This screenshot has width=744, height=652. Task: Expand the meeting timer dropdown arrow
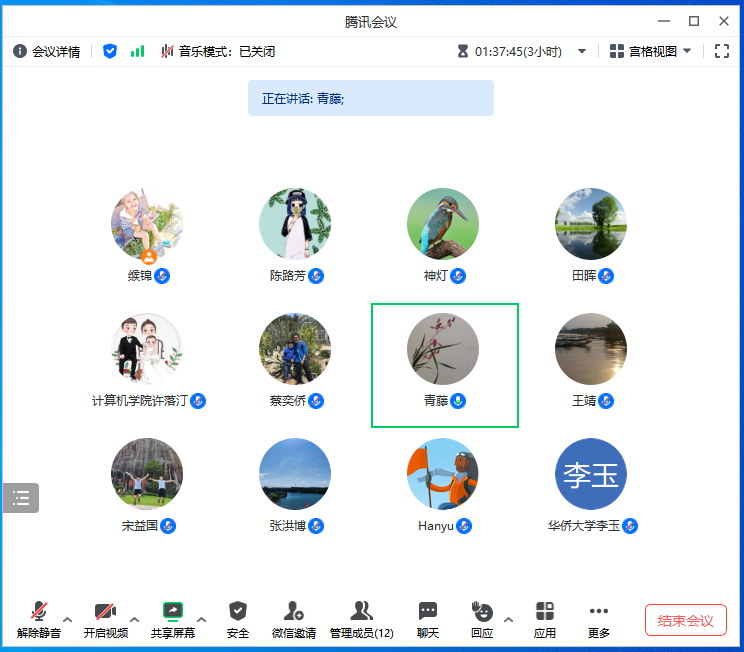coord(582,51)
